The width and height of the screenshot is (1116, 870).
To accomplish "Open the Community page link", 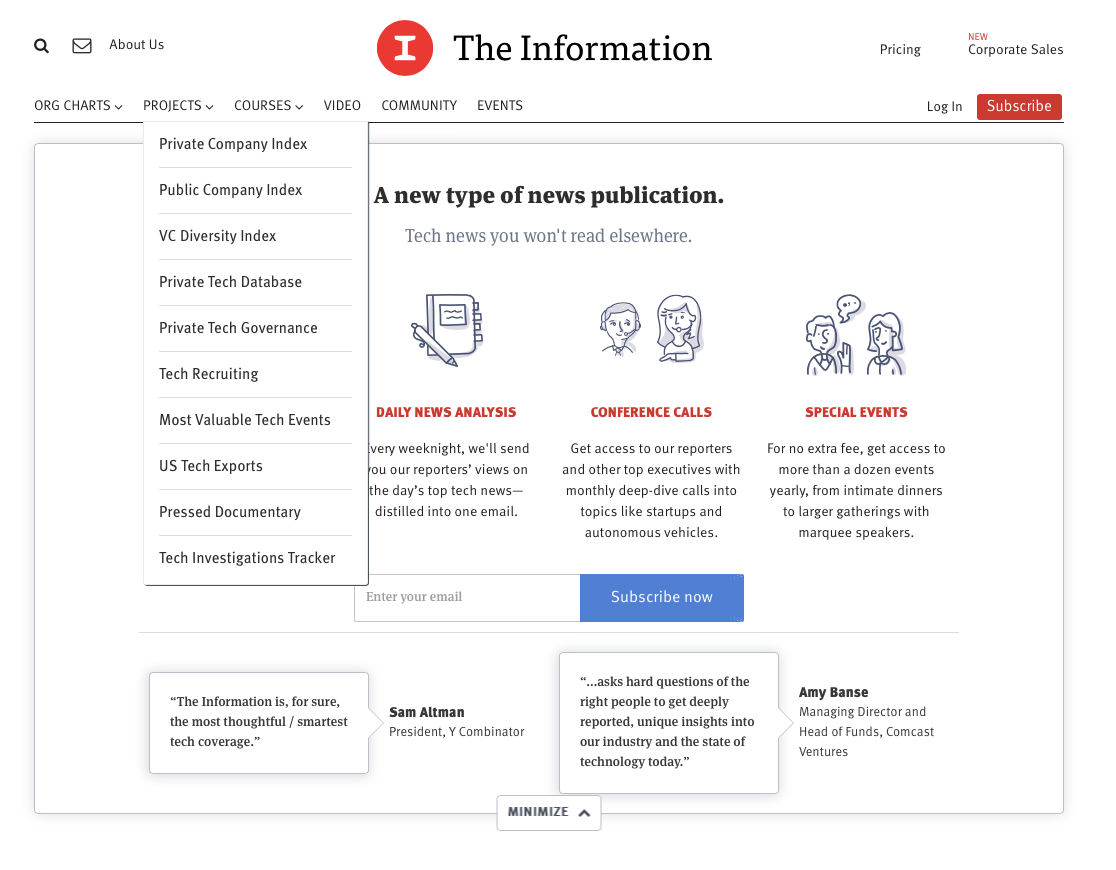I will (419, 106).
